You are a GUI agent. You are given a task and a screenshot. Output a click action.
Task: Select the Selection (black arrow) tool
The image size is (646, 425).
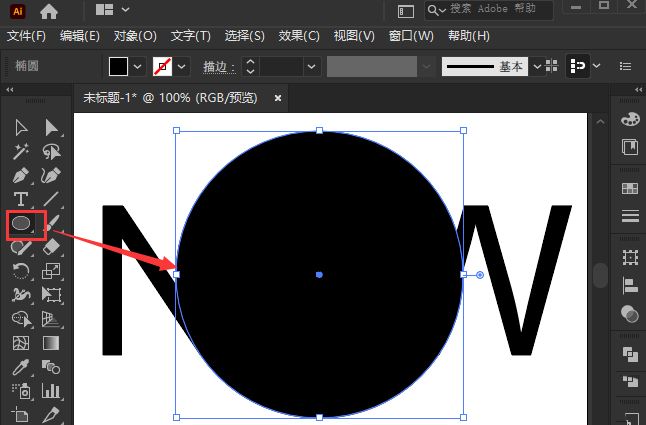pyautogui.click(x=21, y=128)
